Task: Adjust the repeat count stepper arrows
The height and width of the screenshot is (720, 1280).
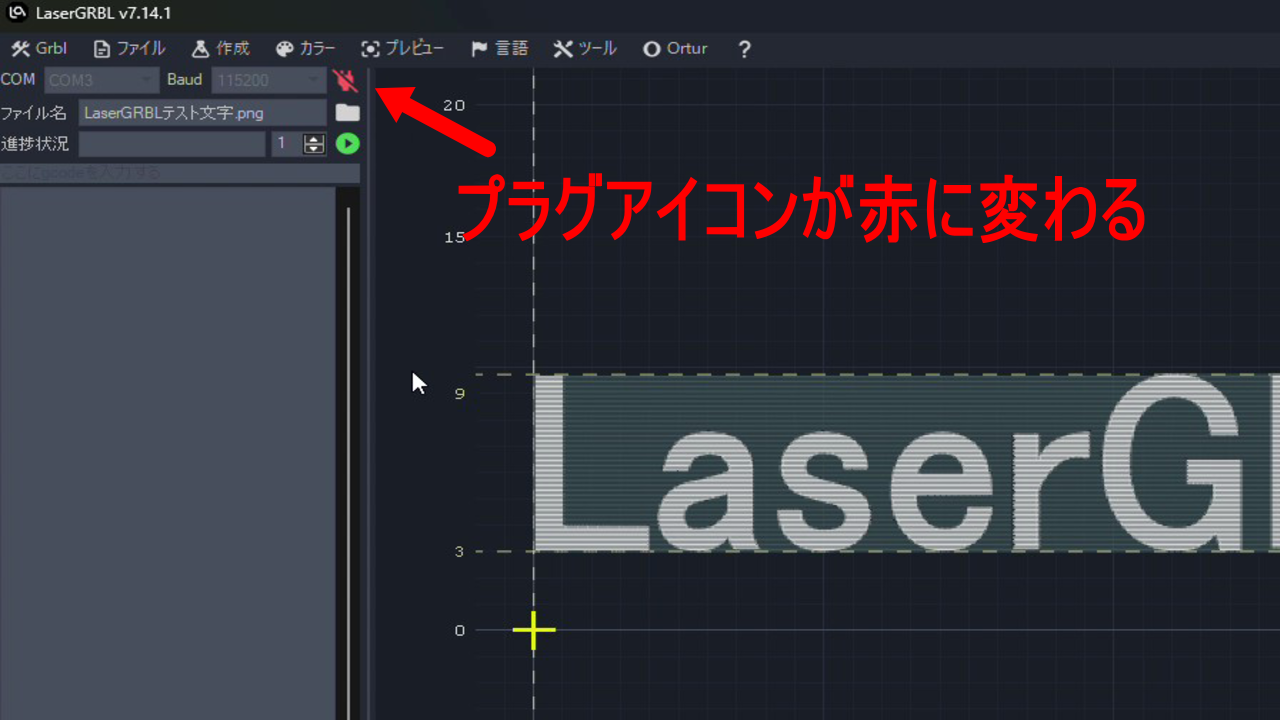Action: [315, 144]
